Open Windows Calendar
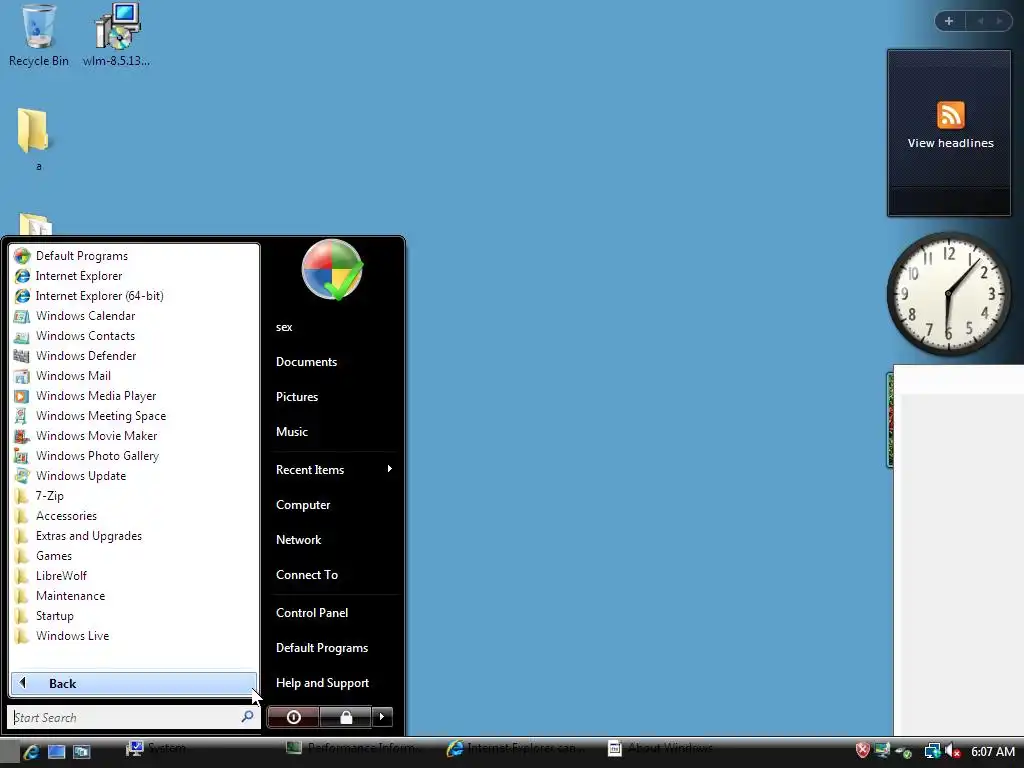This screenshot has height=768, width=1024. 134,316
